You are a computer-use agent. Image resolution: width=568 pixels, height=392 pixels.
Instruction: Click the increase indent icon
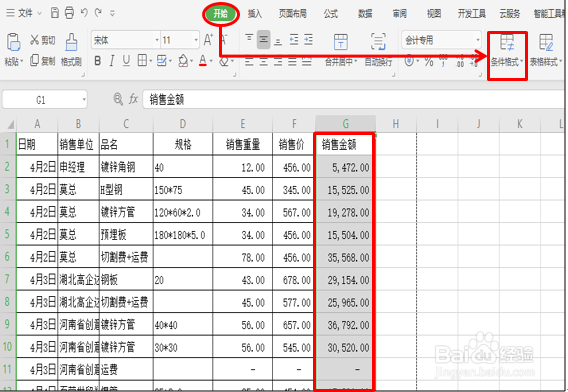[309, 40]
